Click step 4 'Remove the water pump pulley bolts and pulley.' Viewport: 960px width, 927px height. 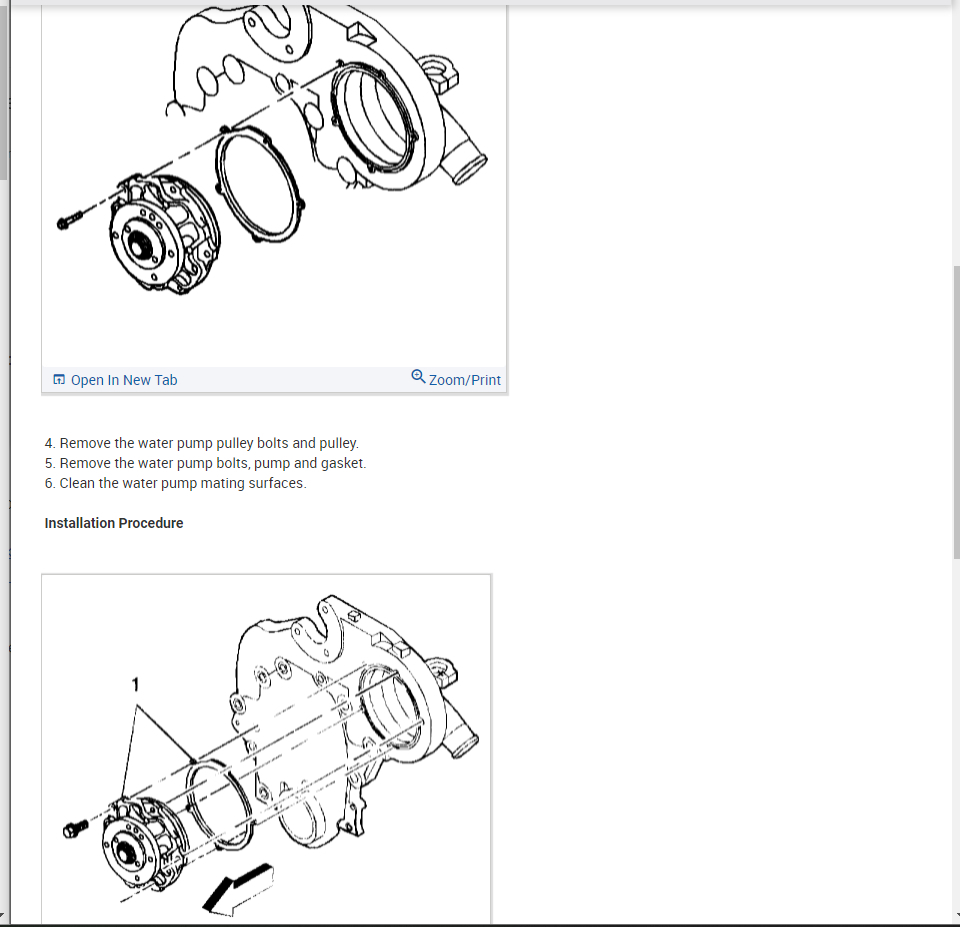[x=201, y=443]
